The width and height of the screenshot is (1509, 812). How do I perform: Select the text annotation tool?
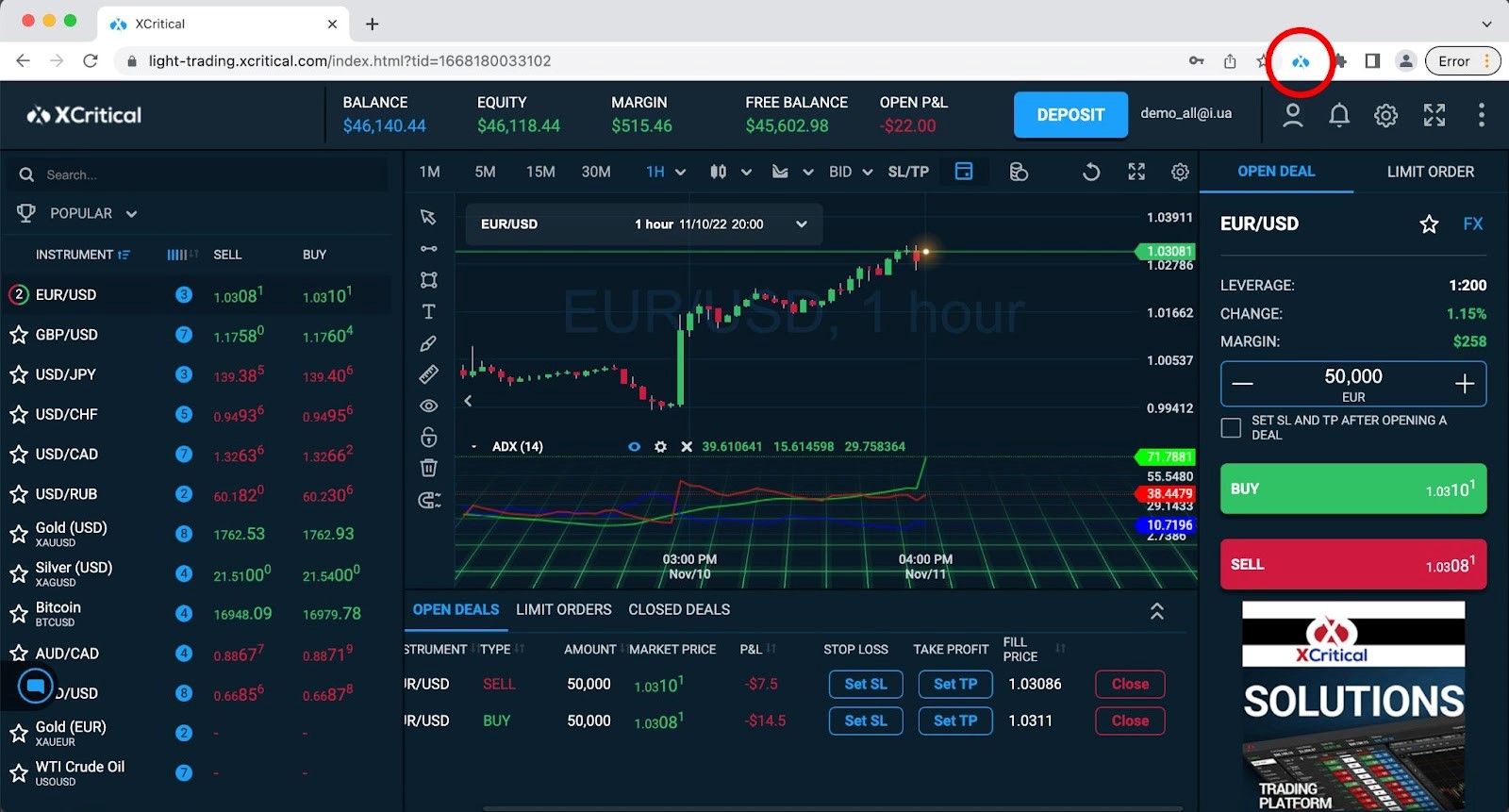click(x=428, y=311)
